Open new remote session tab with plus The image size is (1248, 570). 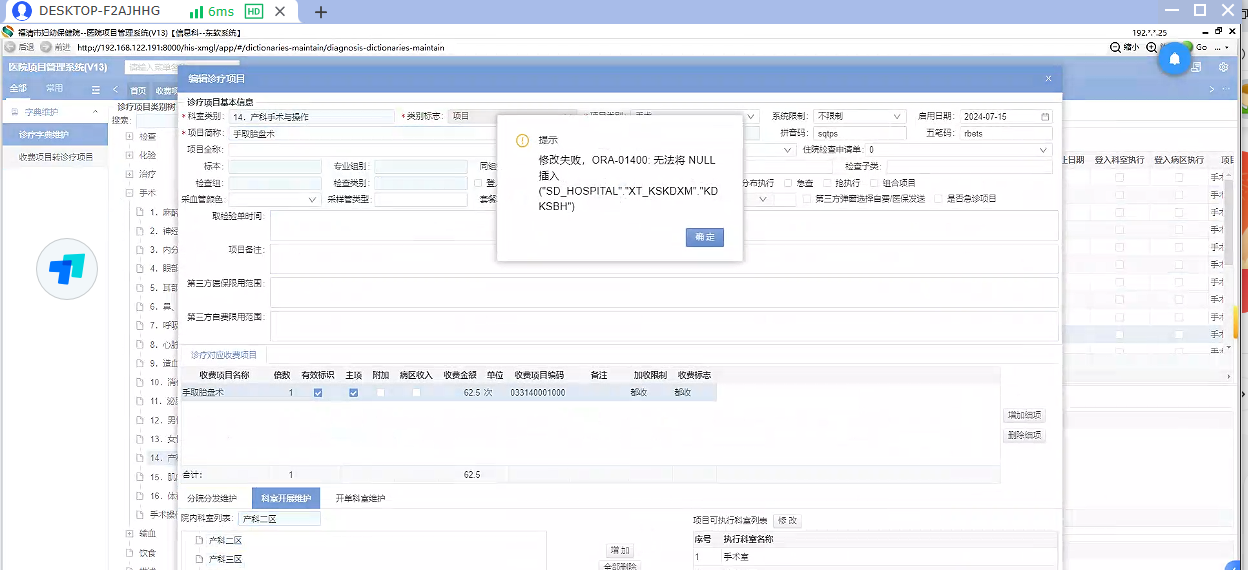(x=321, y=12)
